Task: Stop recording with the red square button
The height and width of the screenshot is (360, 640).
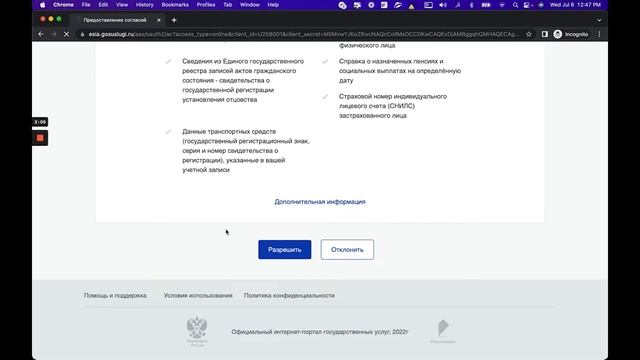Action: 40,138
